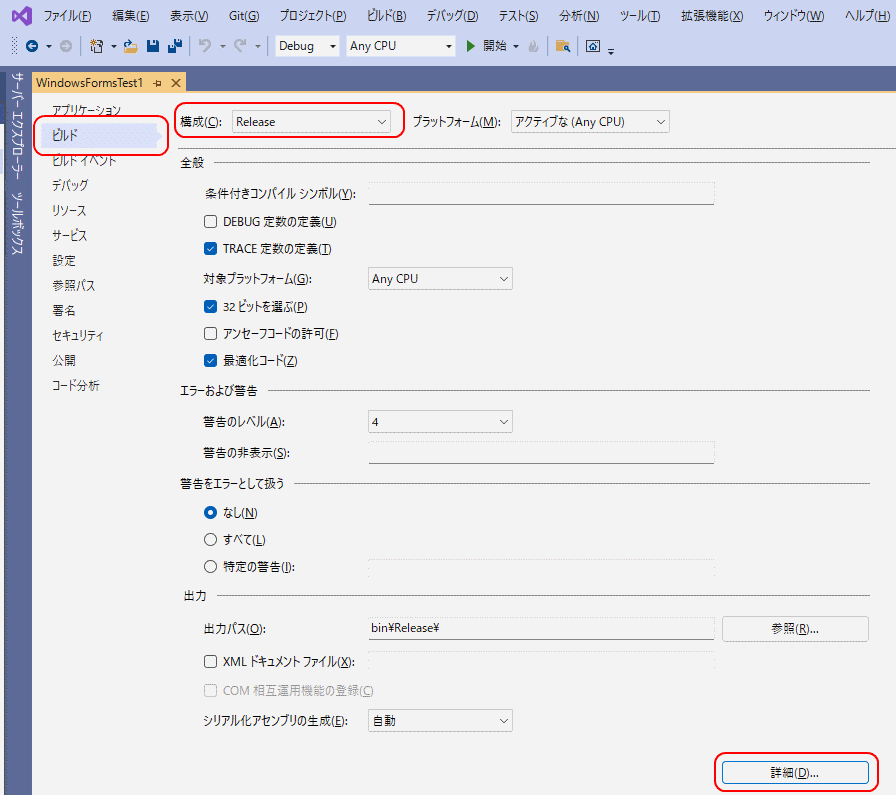896x795 pixels.
Task: Click 出力パス field with bin¥Release¥
Action: [541, 628]
